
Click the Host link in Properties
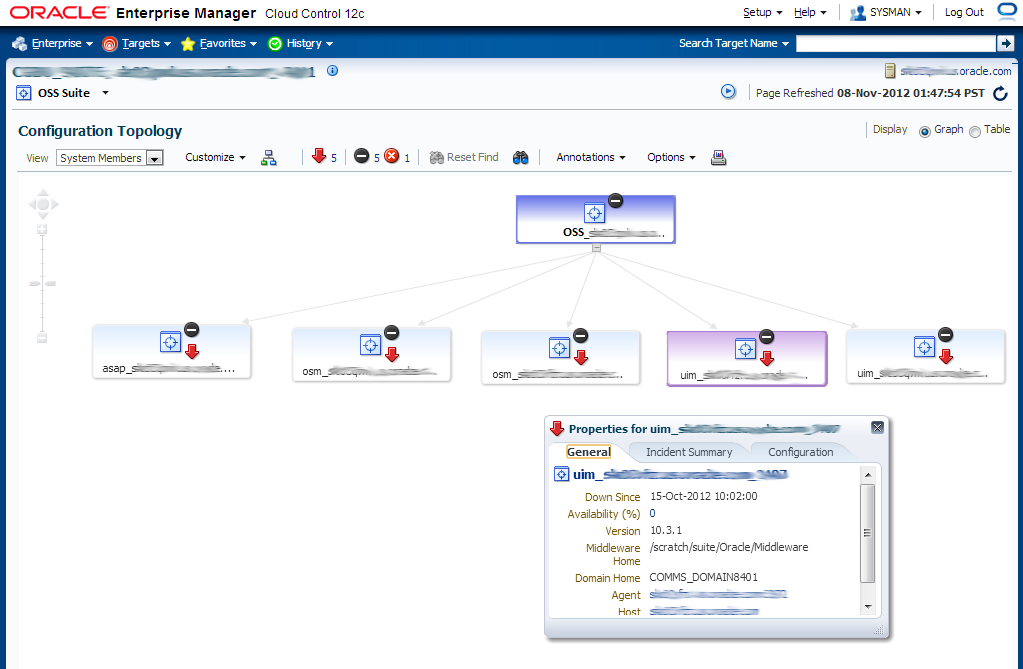pyautogui.click(x=704, y=612)
